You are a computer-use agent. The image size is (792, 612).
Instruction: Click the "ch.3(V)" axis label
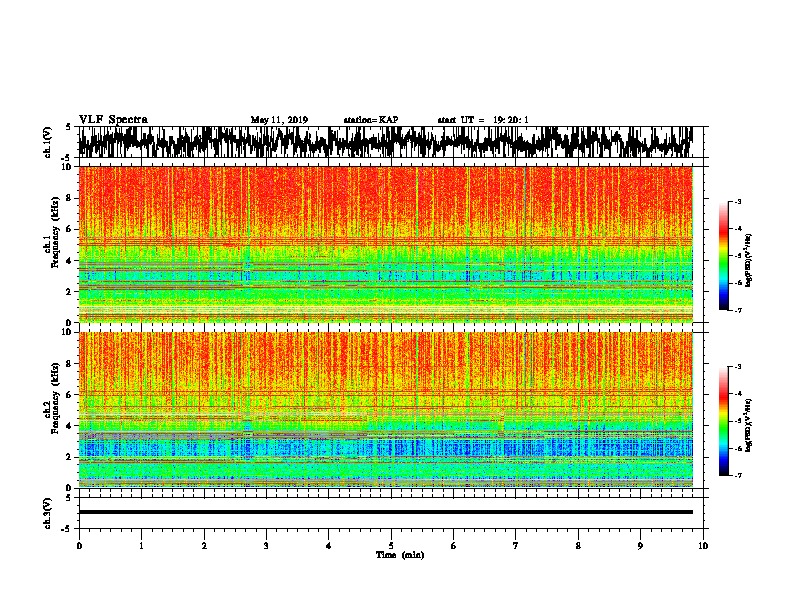(47, 513)
